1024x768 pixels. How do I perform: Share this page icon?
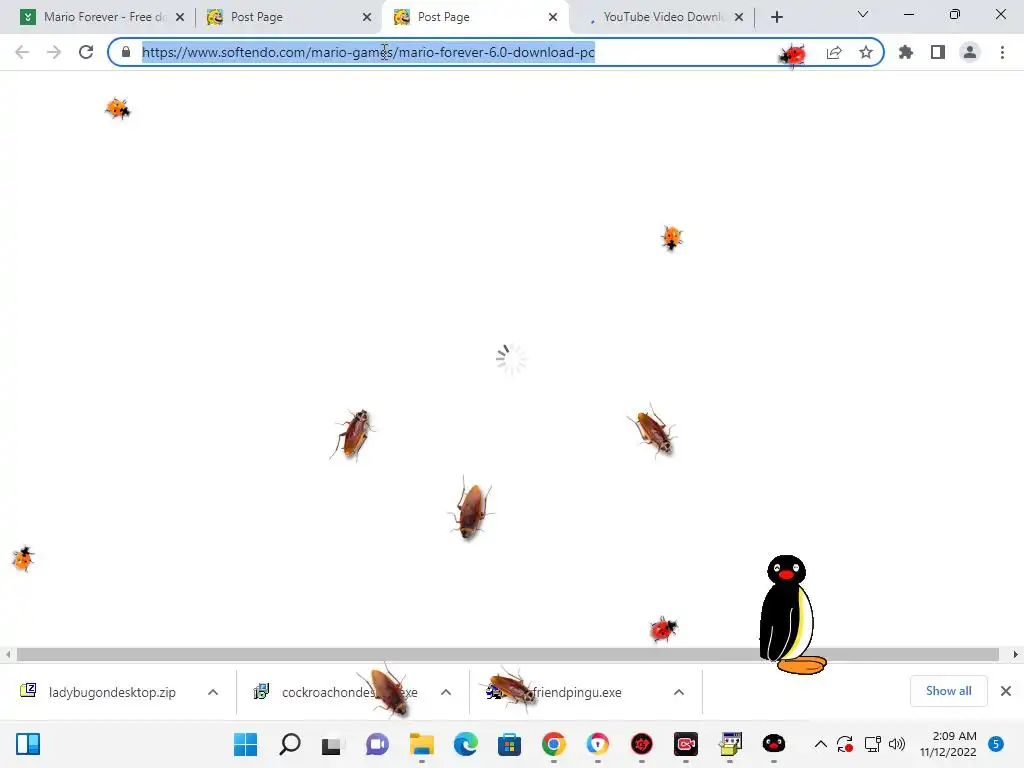834,52
